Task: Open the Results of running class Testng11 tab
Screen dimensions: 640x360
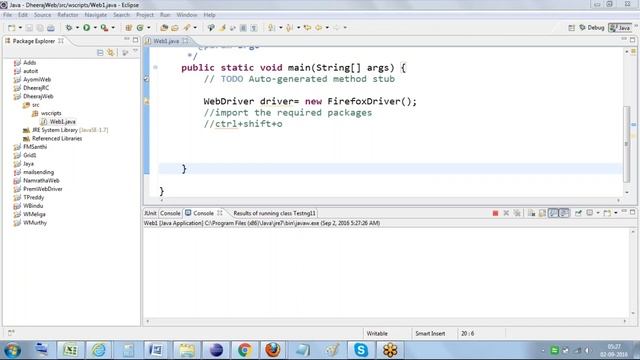Action: (274, 213)
